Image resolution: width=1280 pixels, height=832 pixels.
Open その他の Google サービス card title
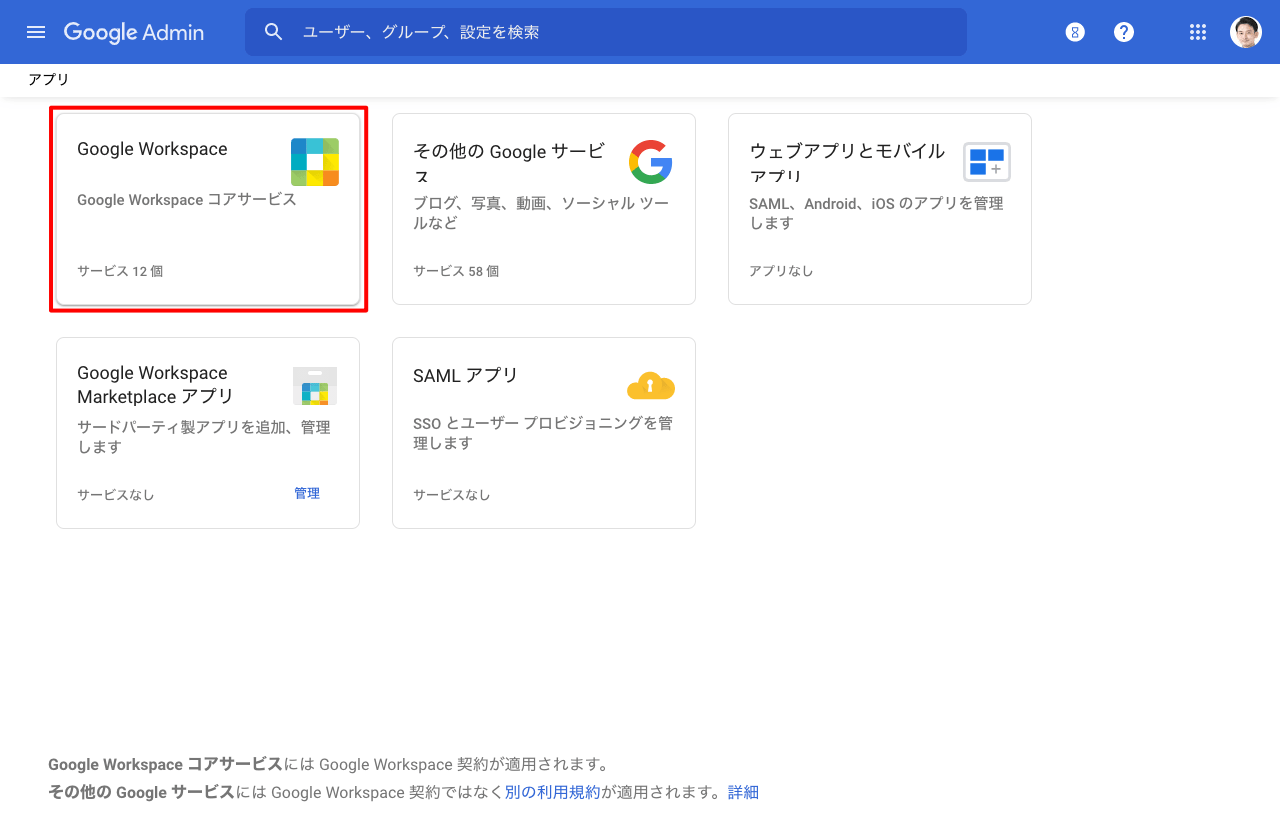coord(509,163)
